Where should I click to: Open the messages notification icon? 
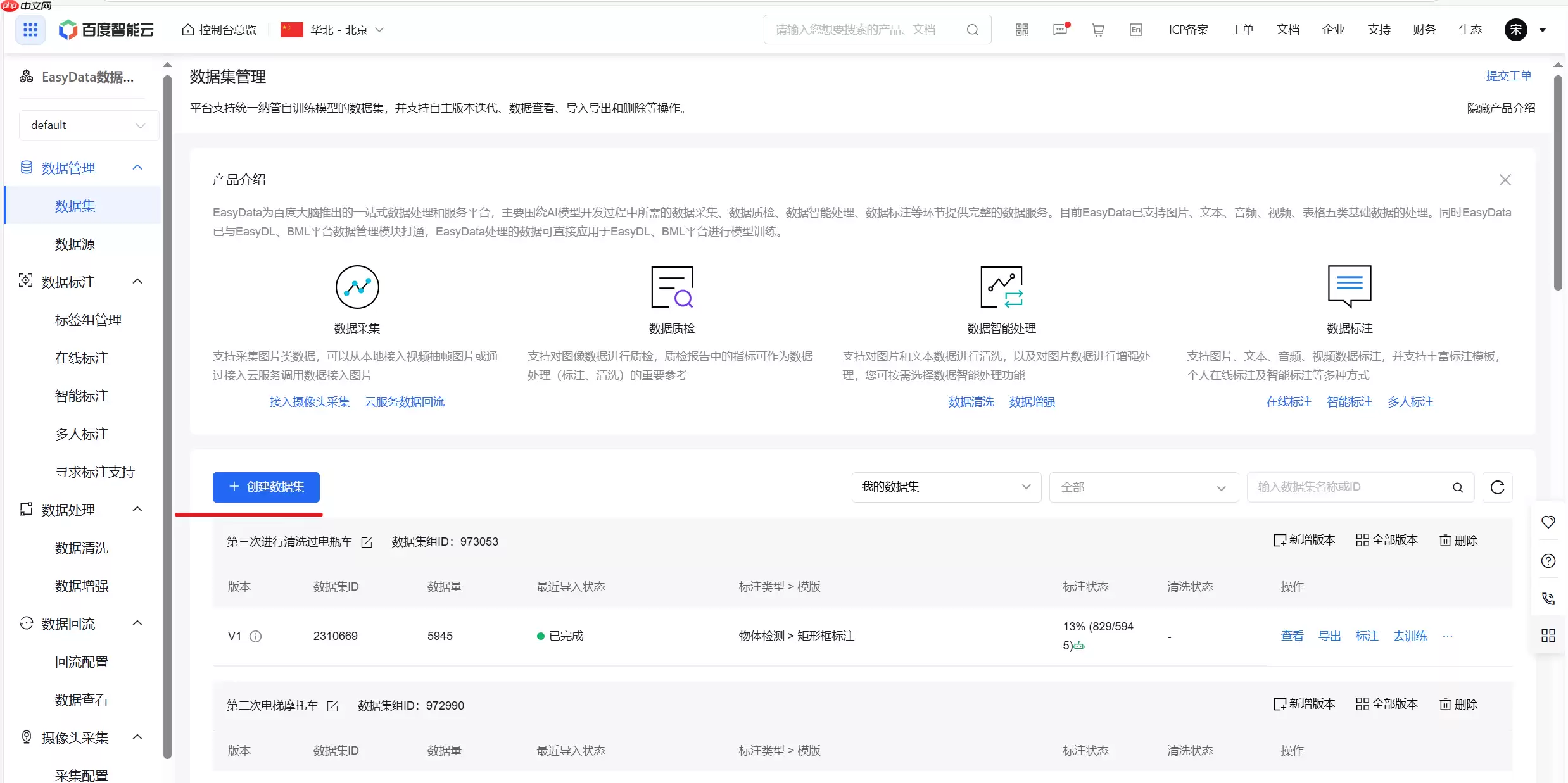(x=1059, y=29)
